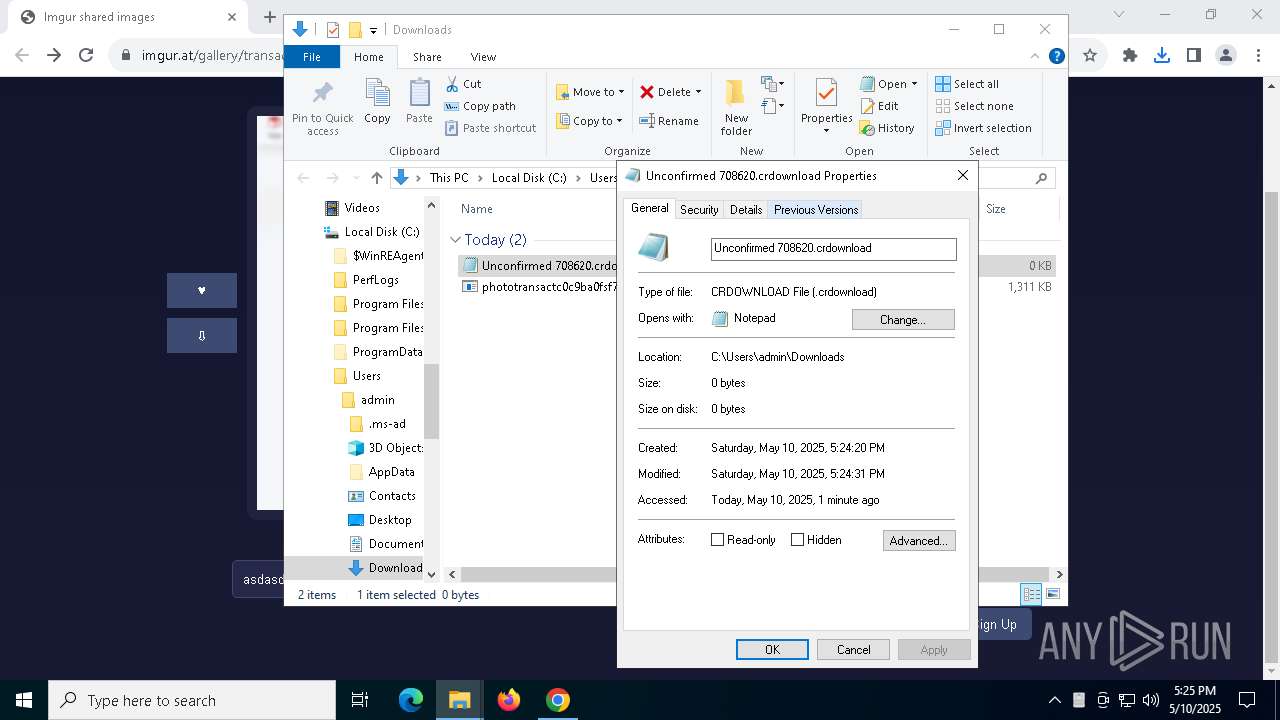Click the Windows taskbar search box
The width and height of the screenshot is (1280, 720).
coord(192,700)
